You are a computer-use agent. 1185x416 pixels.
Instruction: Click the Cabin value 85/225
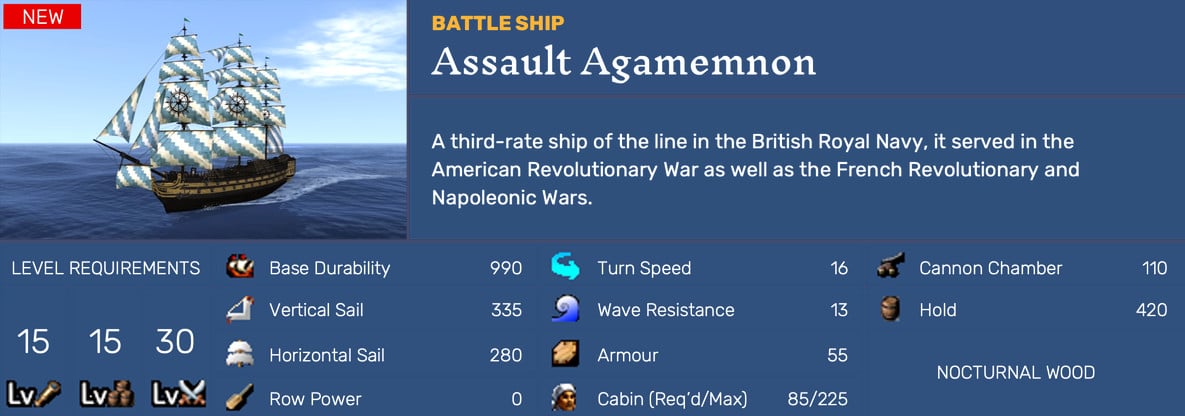click(815, 399)
